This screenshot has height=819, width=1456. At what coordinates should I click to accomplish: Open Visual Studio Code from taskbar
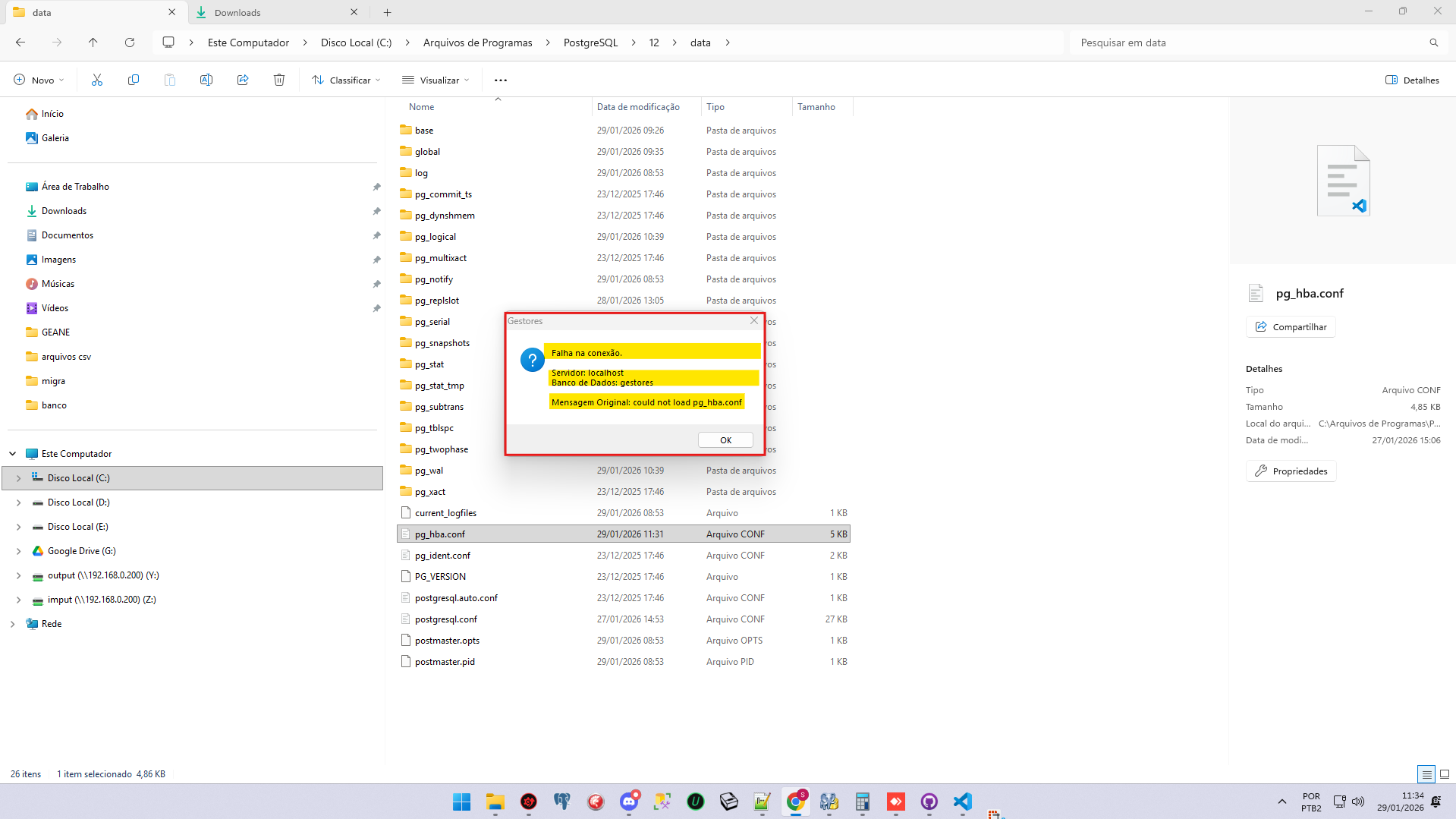coord(962,802)
